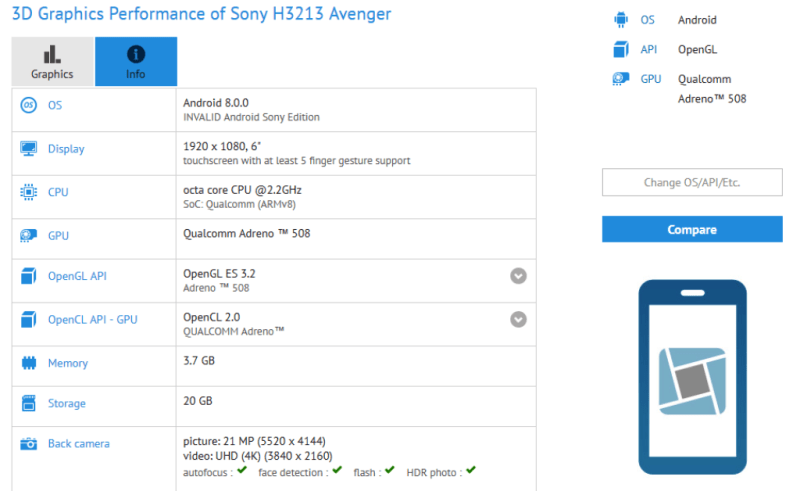Select the Info tab
This screenshot has height=491, width=800.
[x=136, y=61]
